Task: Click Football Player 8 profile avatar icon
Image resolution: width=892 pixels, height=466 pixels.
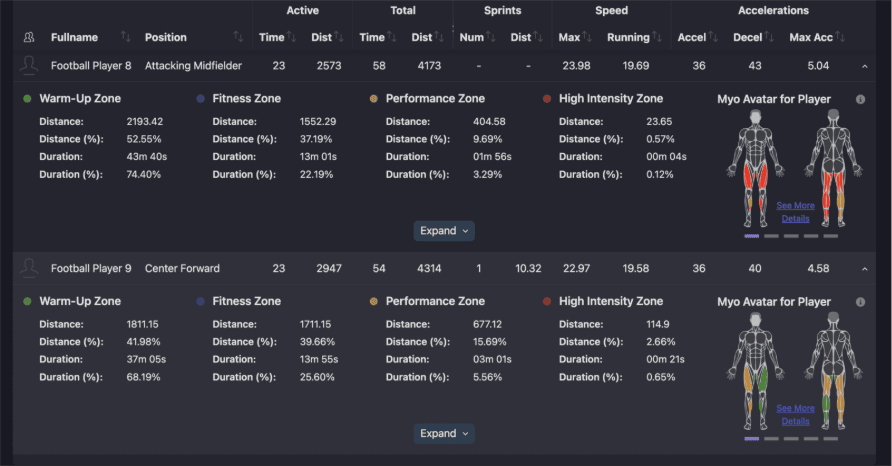Action: click(x=29, y=65)
